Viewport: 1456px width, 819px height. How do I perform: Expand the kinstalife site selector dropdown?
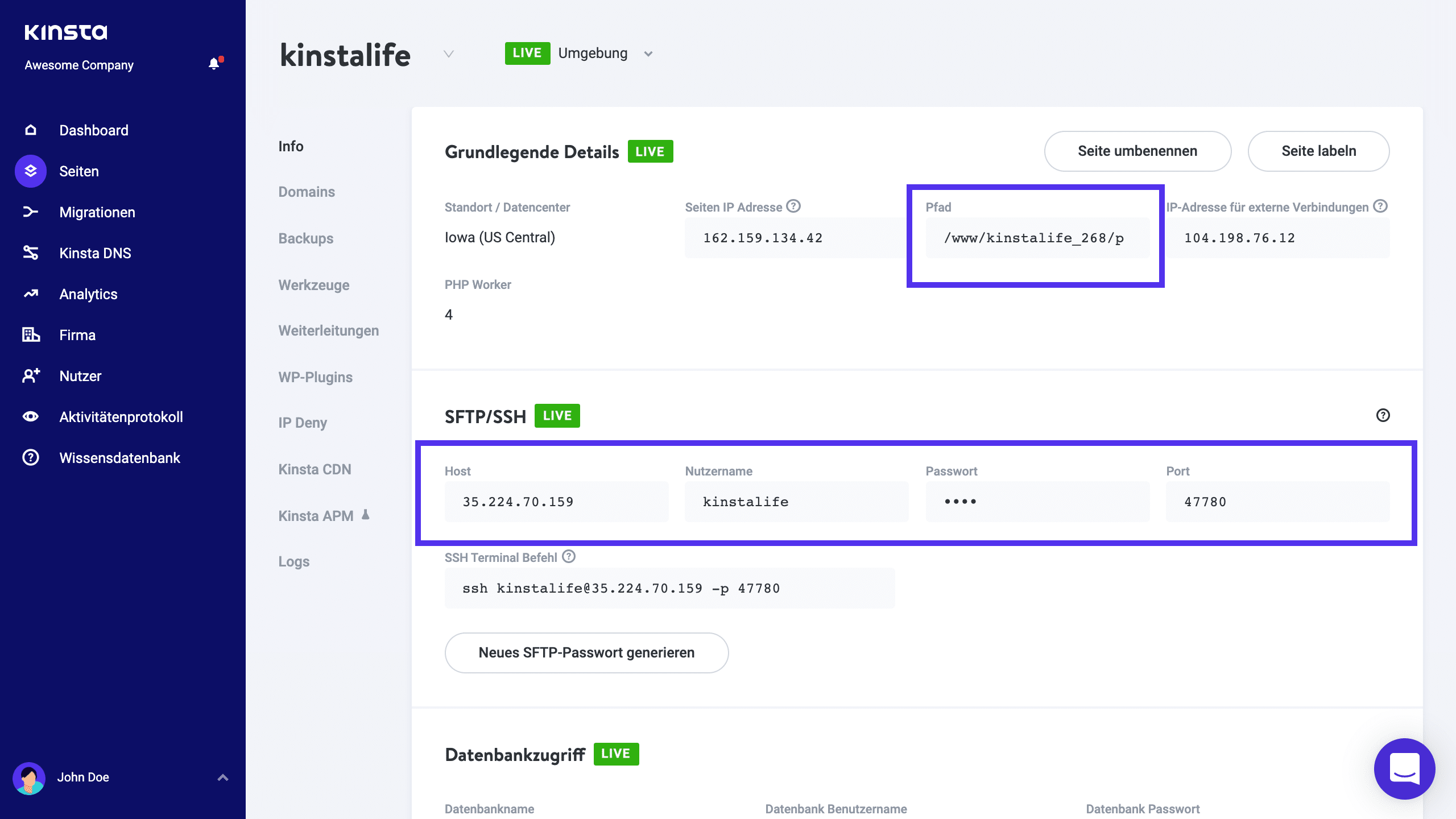(448, 54)
